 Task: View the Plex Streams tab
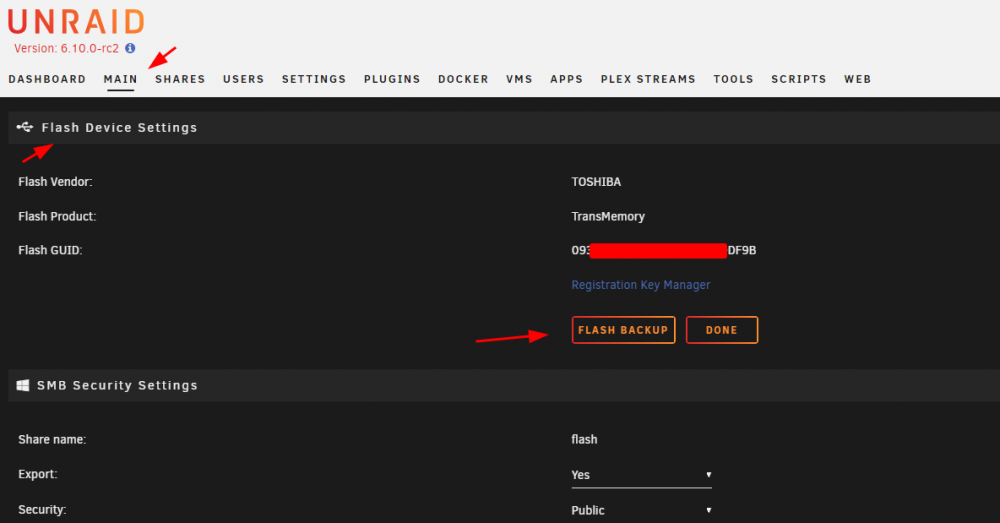click(x=648, y=79)
